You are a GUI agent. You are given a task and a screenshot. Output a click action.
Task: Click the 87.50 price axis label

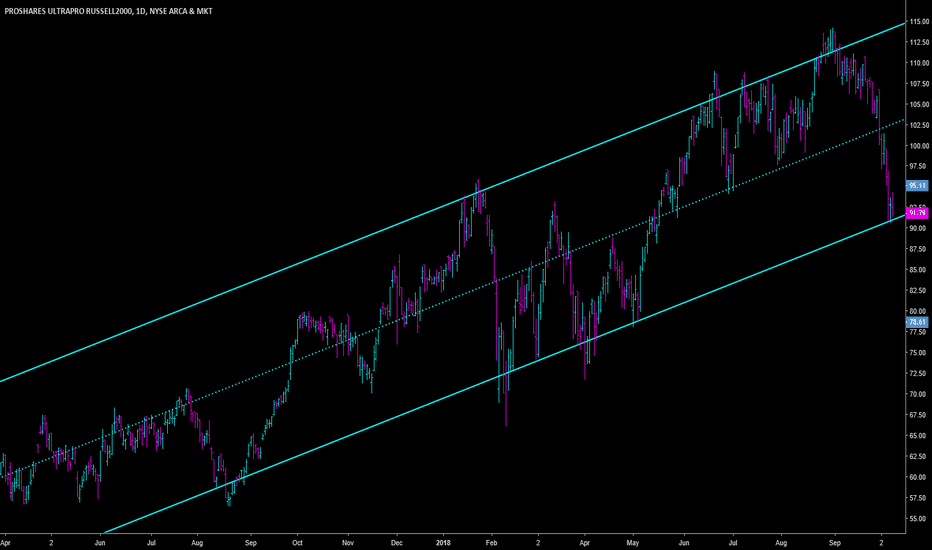tap(919, 249)
